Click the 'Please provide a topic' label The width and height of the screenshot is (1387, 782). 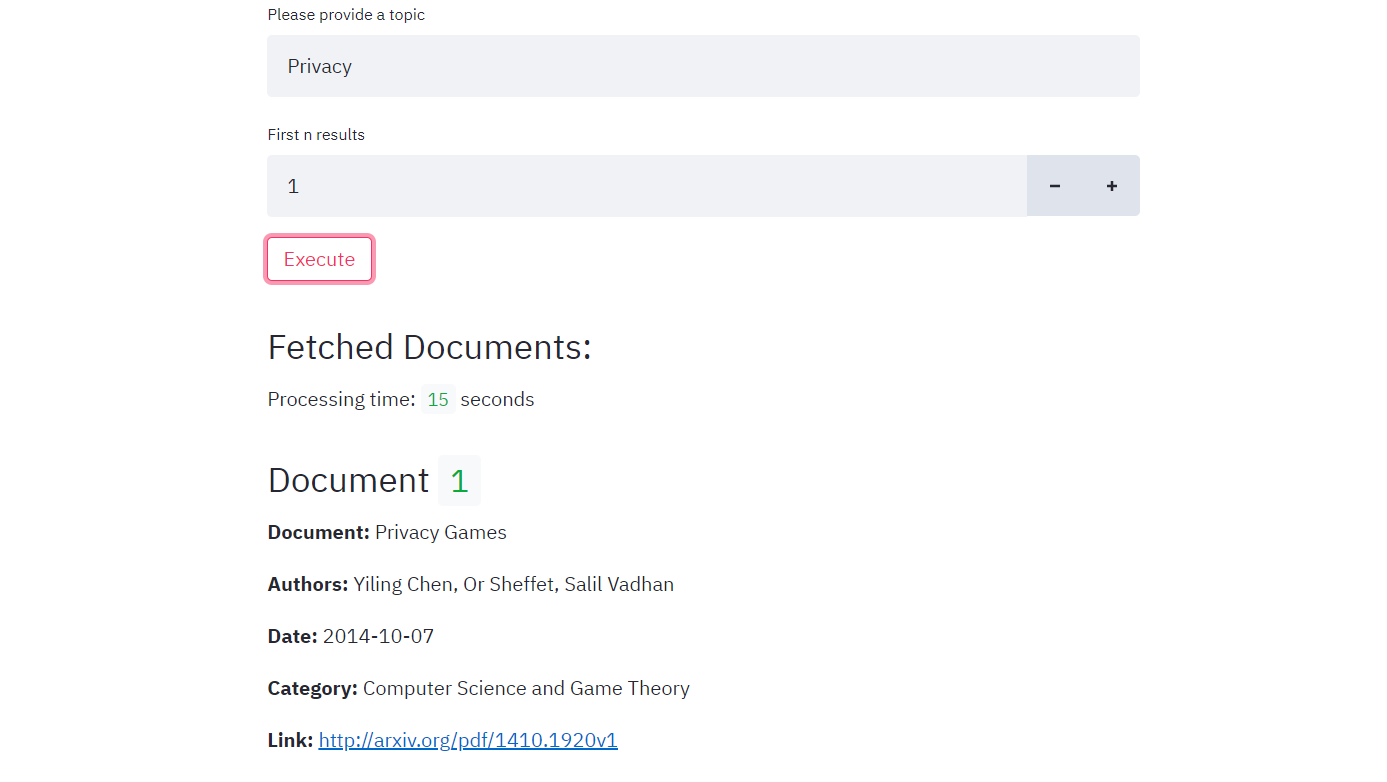346,15
